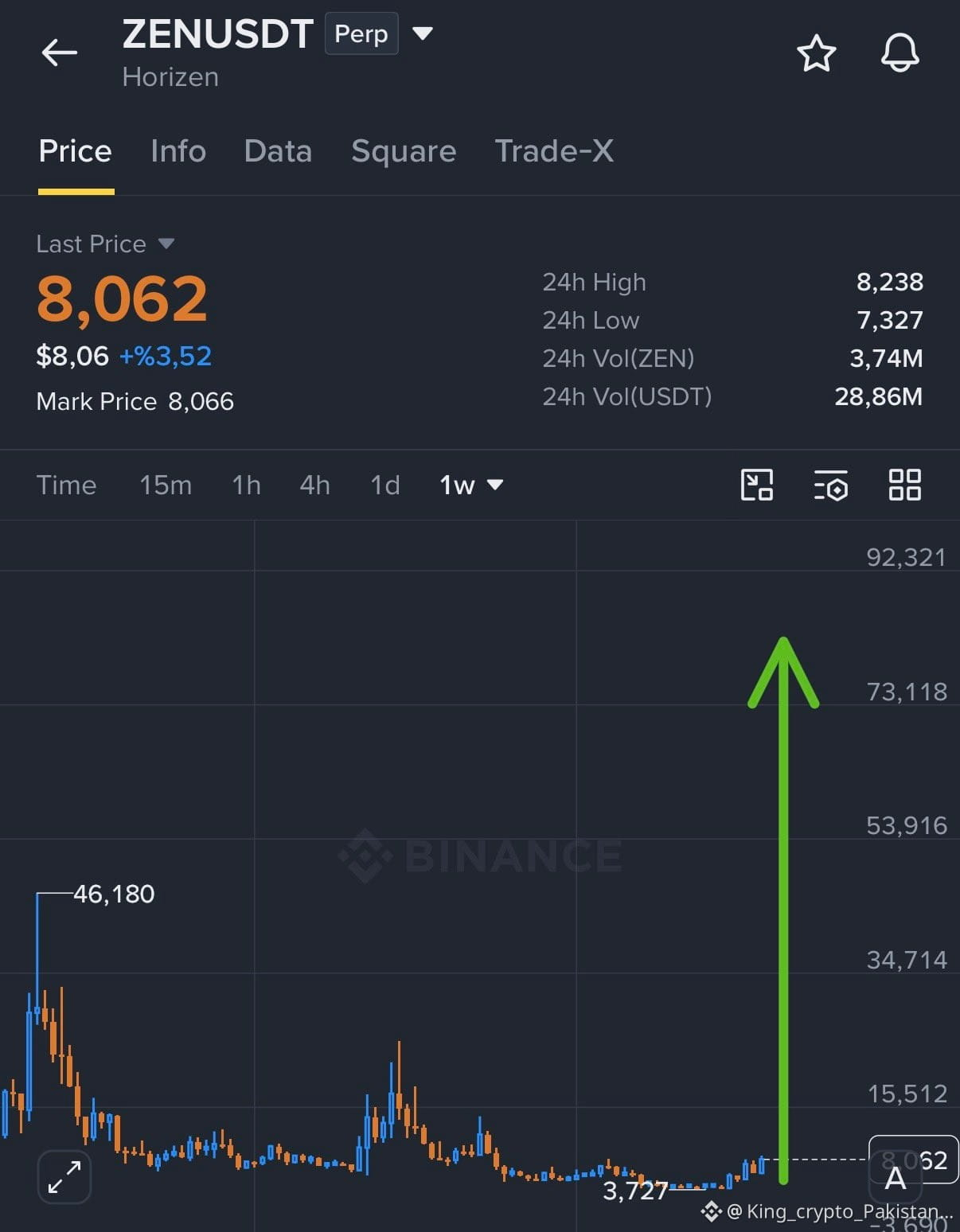Expand chart to fullscreen with arrows icon

(x=64, y=1177)
